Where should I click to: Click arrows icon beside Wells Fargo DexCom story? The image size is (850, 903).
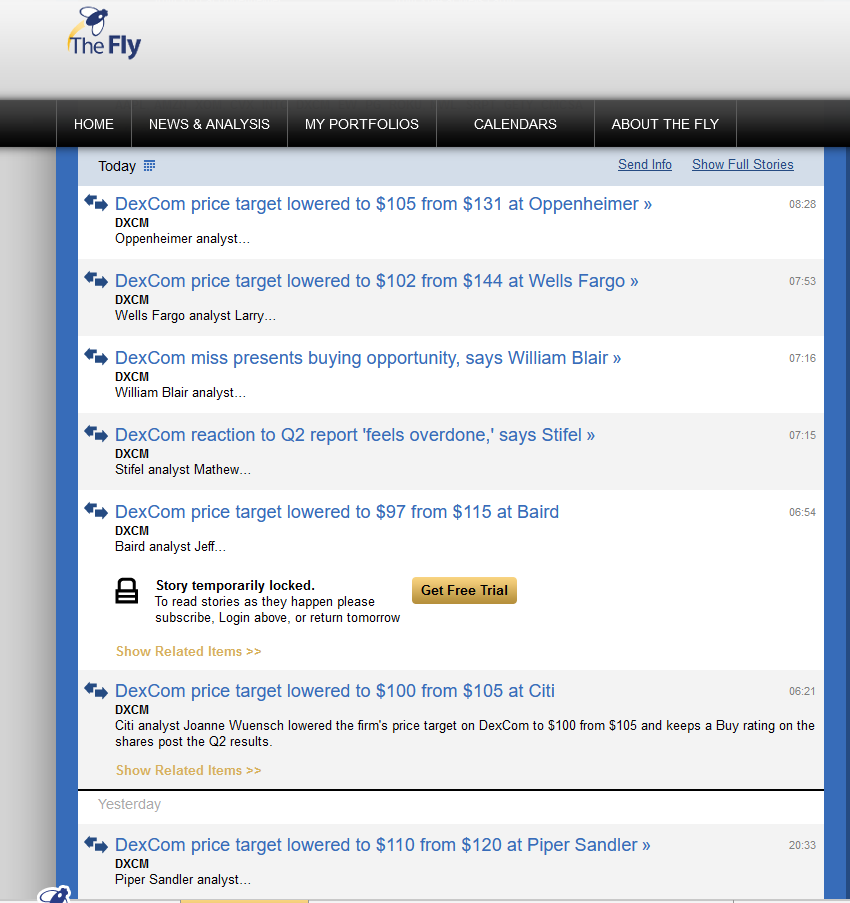pos(96,280)
